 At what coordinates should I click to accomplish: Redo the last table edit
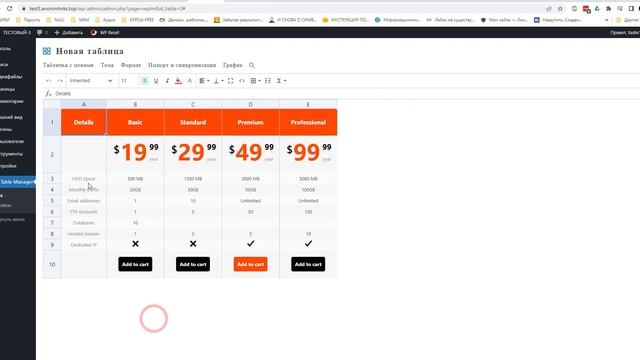[60, 81]
